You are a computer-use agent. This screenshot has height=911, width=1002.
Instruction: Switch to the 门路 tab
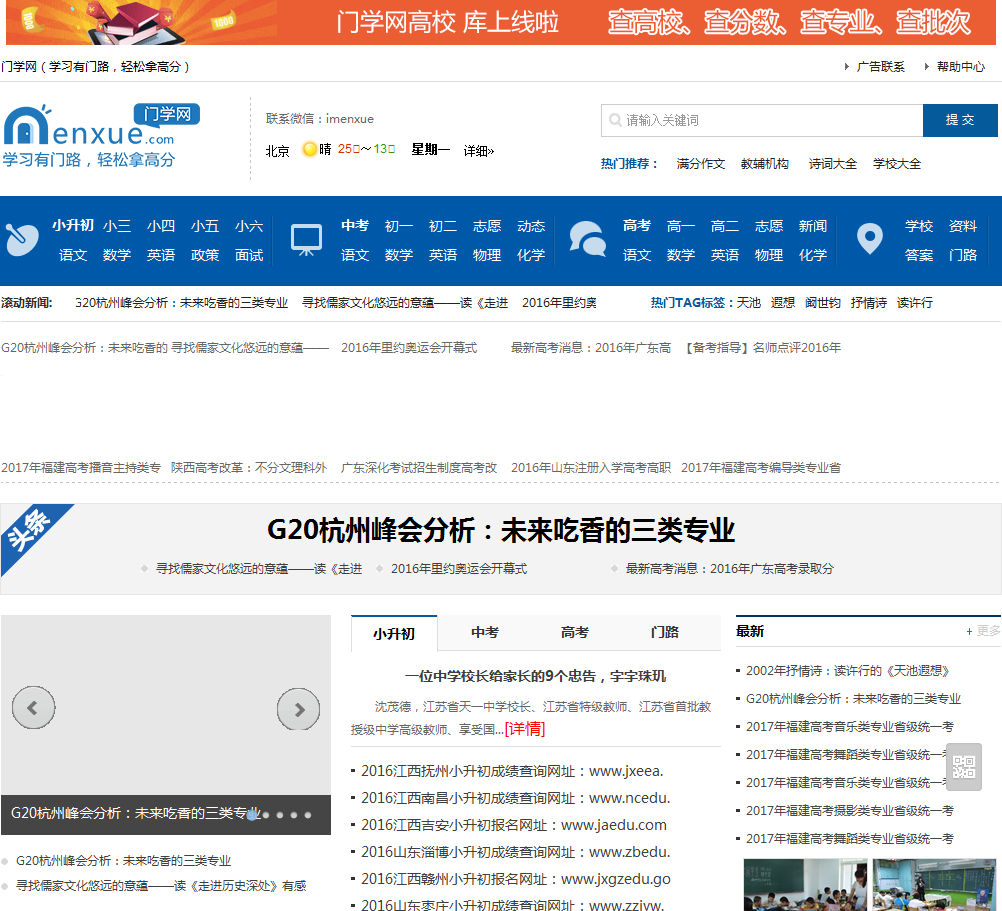665,632
